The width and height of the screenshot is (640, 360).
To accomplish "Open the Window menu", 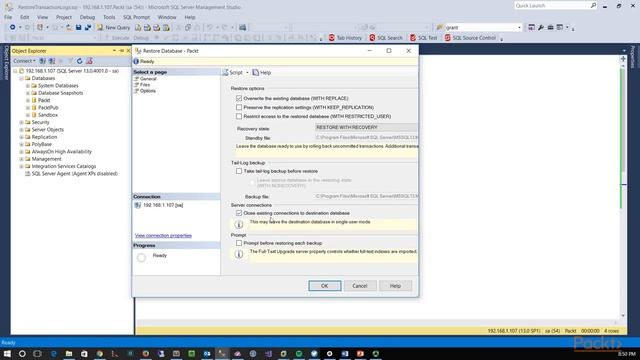I will (167, 17).
